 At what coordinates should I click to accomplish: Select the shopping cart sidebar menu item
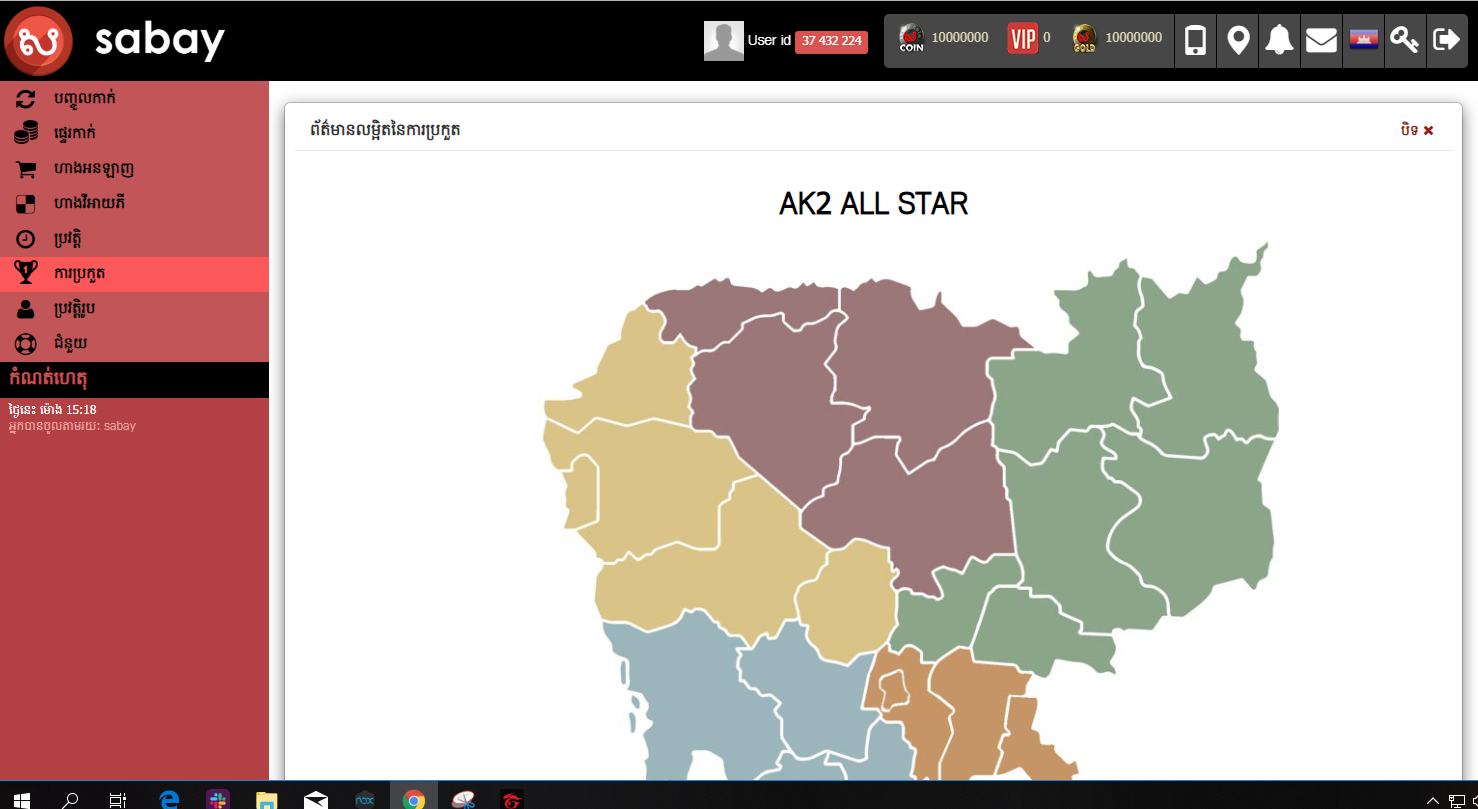pyautogui.click(x=93, y=168)
